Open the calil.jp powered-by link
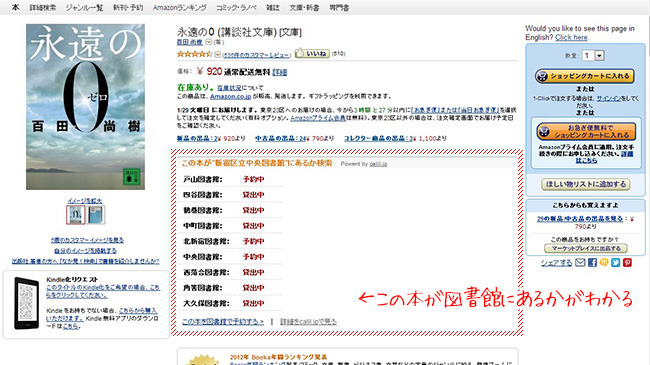The width and height of the screenshot is (650, 365). 378,164
